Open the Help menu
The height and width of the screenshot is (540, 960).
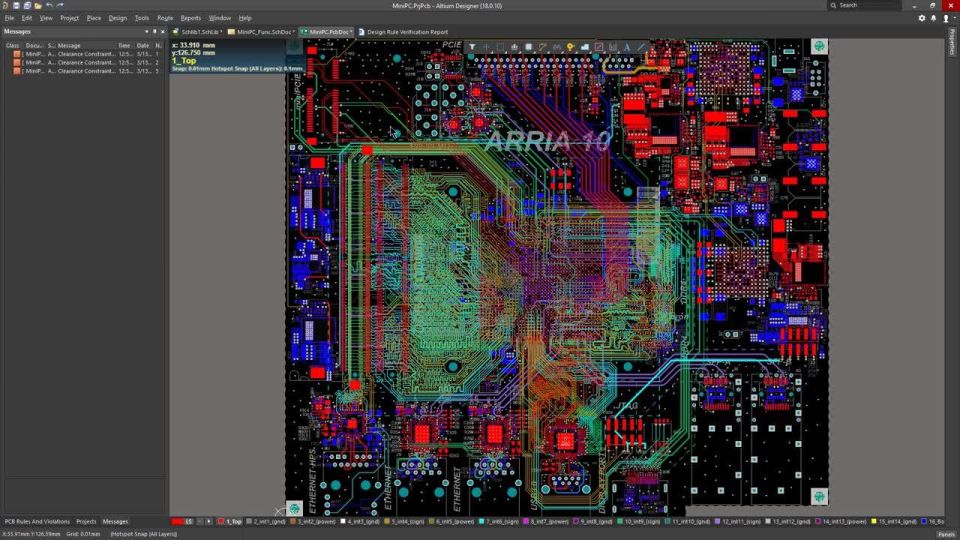pyautogui.click(x=245, y=18)
